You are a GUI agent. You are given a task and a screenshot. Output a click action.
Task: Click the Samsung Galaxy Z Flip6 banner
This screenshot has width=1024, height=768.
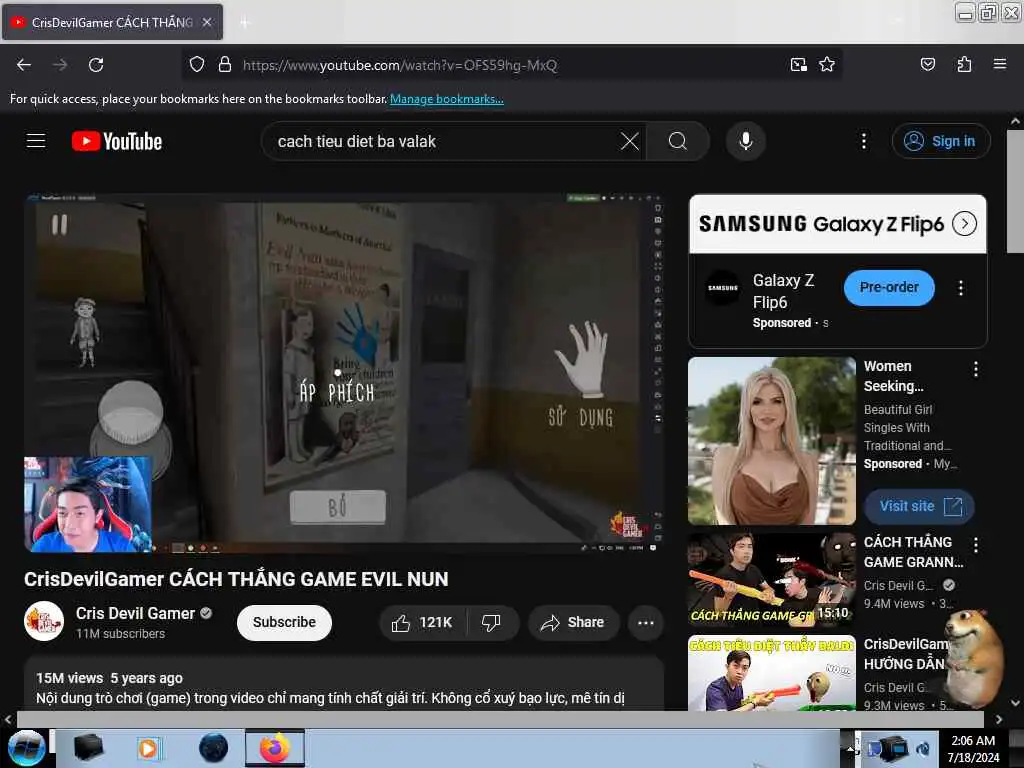838,223
